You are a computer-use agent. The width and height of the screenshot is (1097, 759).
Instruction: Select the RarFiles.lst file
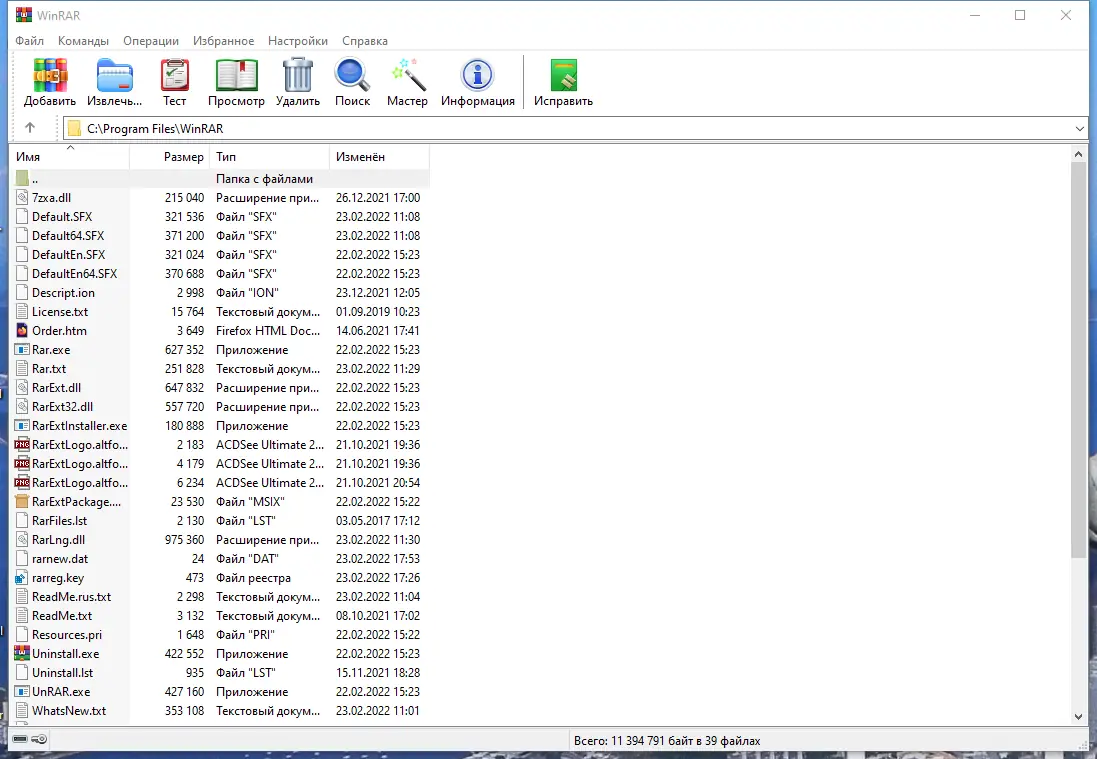(x=221, y=520)
